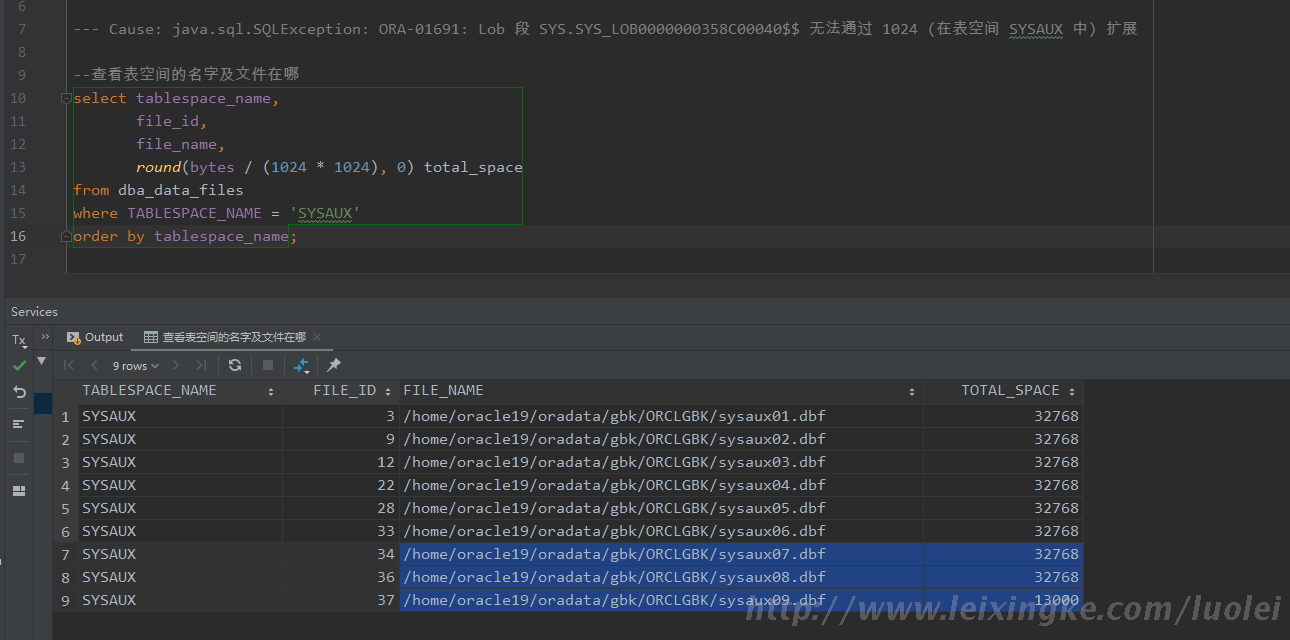Image resolution: width=1290 pixels, height=640 pixels.
Task: Select row number 5 in results grid
Action: [65, 508]
